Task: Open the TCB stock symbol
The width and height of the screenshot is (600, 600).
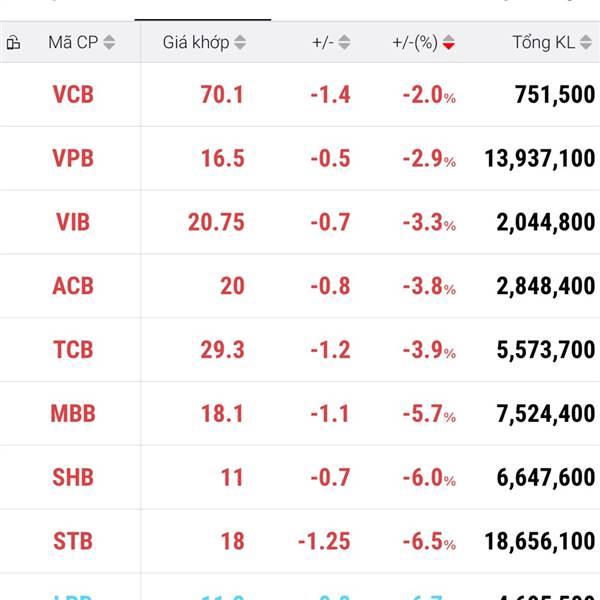Action: 73,350
